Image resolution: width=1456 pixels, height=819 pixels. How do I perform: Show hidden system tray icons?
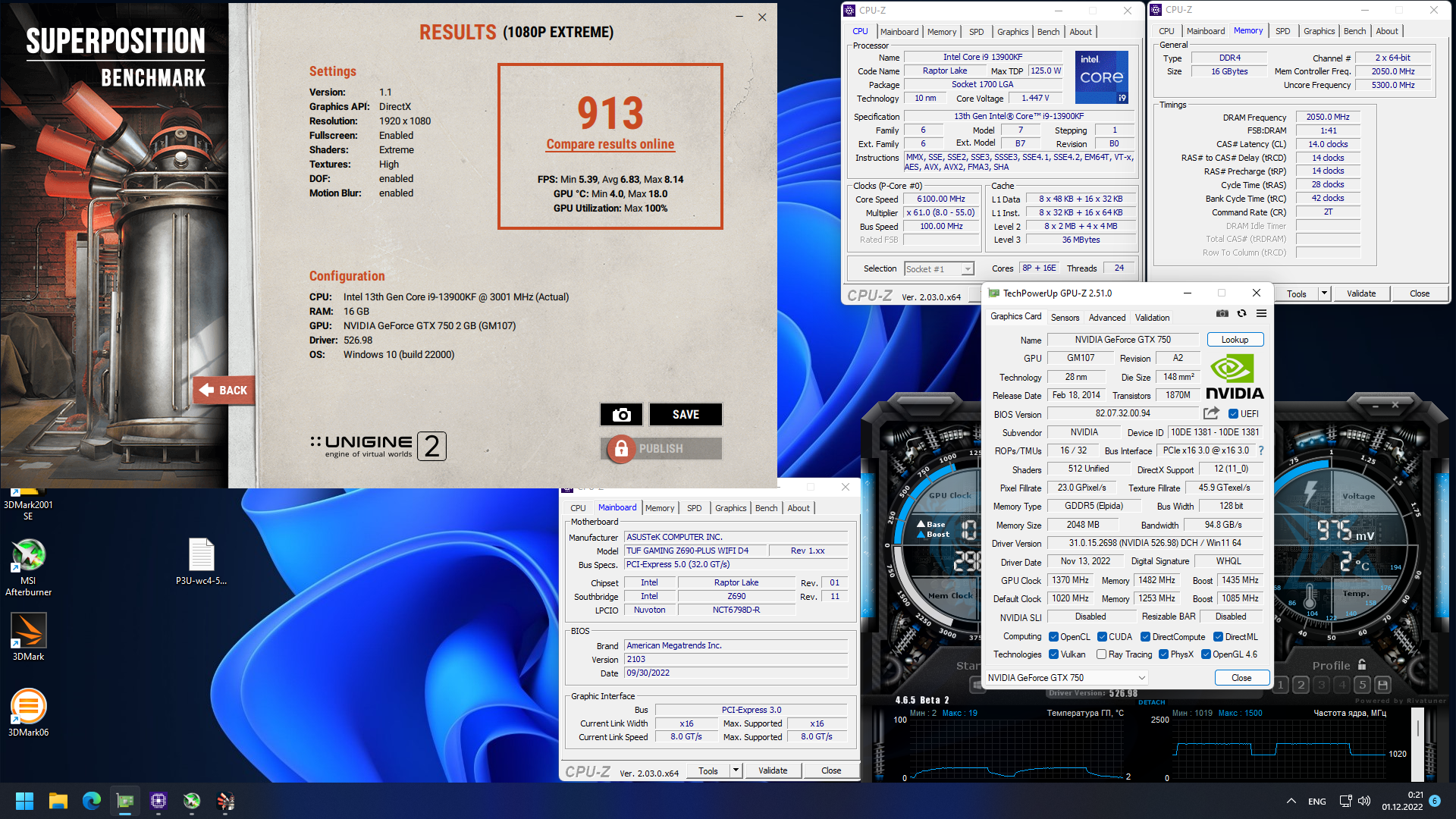(x=1291, y=801)
